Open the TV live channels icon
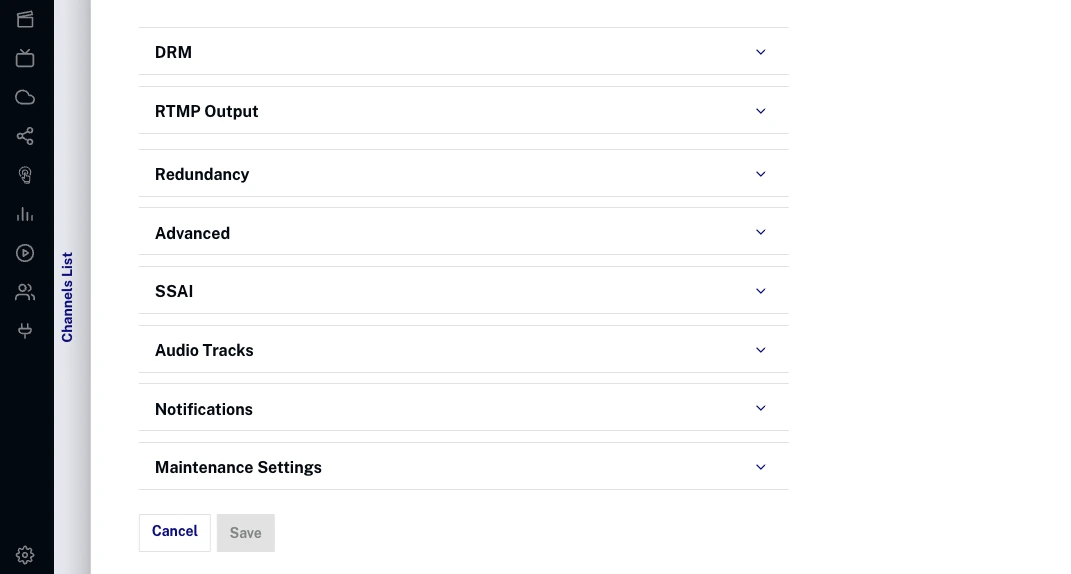The height and width of the screenshot is (574, 1071). [25, 58]
